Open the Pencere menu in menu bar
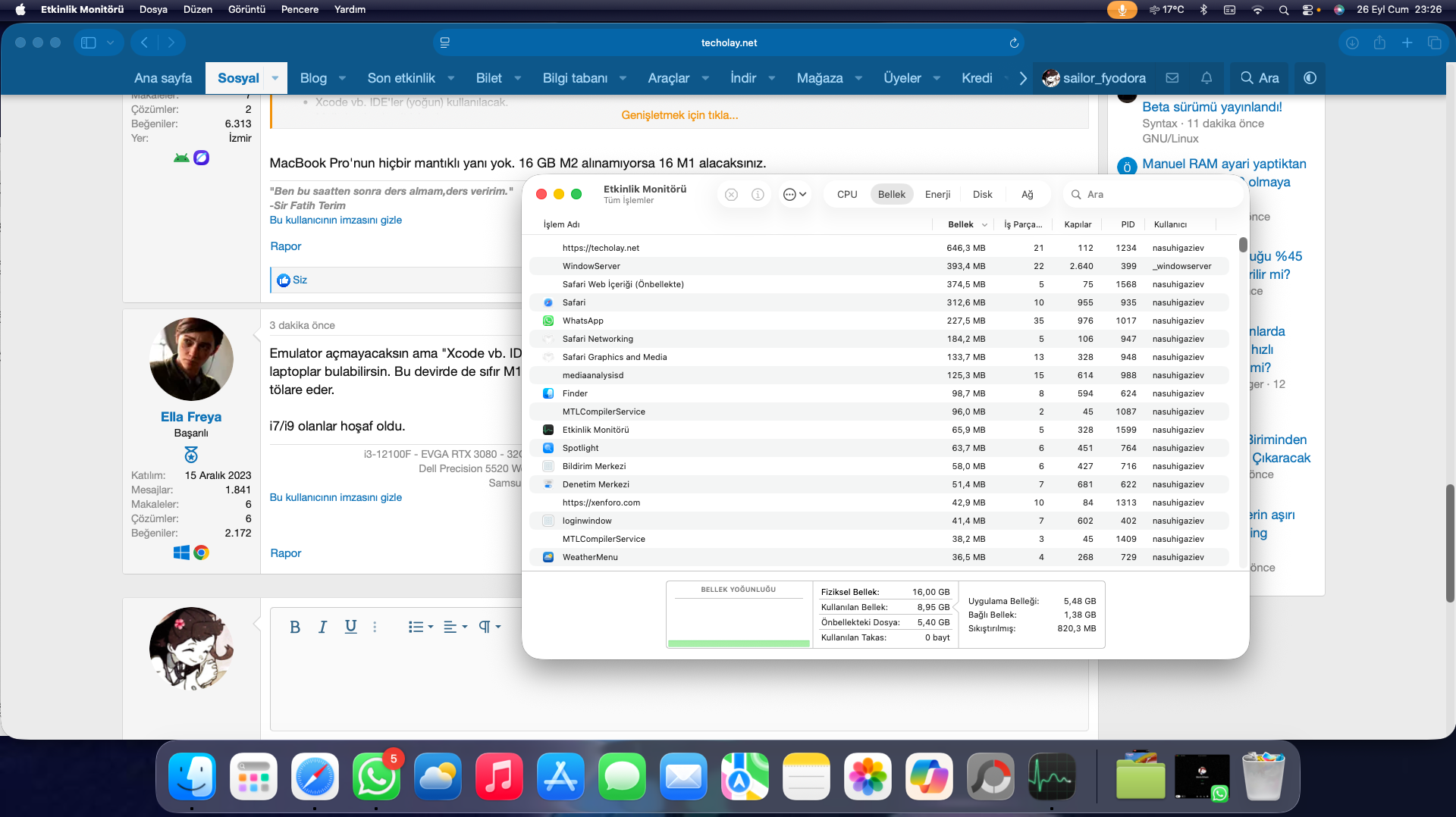The height and width of the screenshot is (817, 1456). [x=300, y=10]
